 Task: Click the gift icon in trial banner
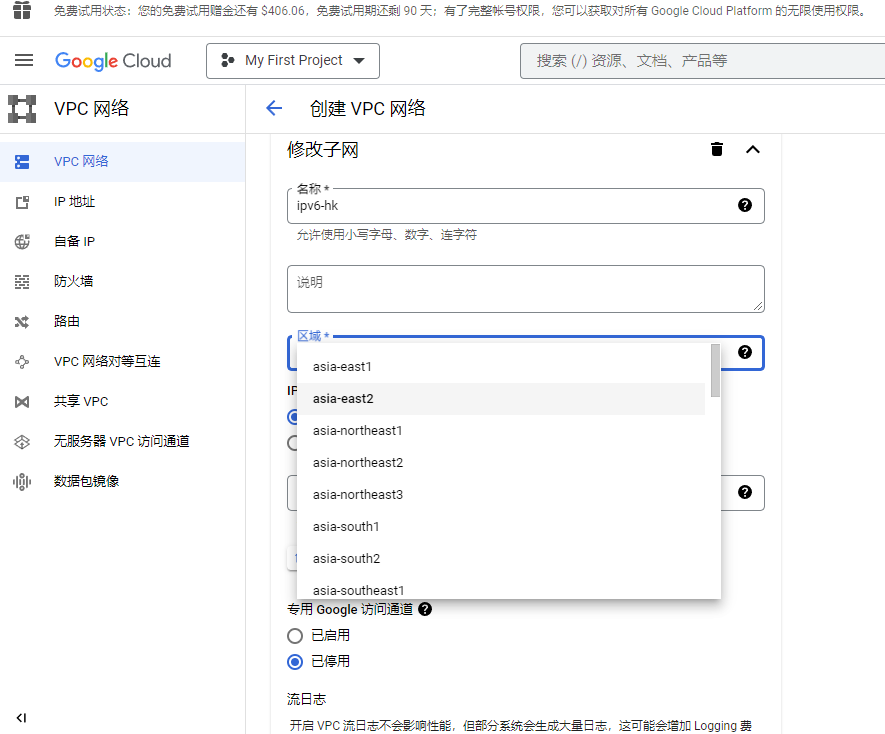[x=21, y=11]
